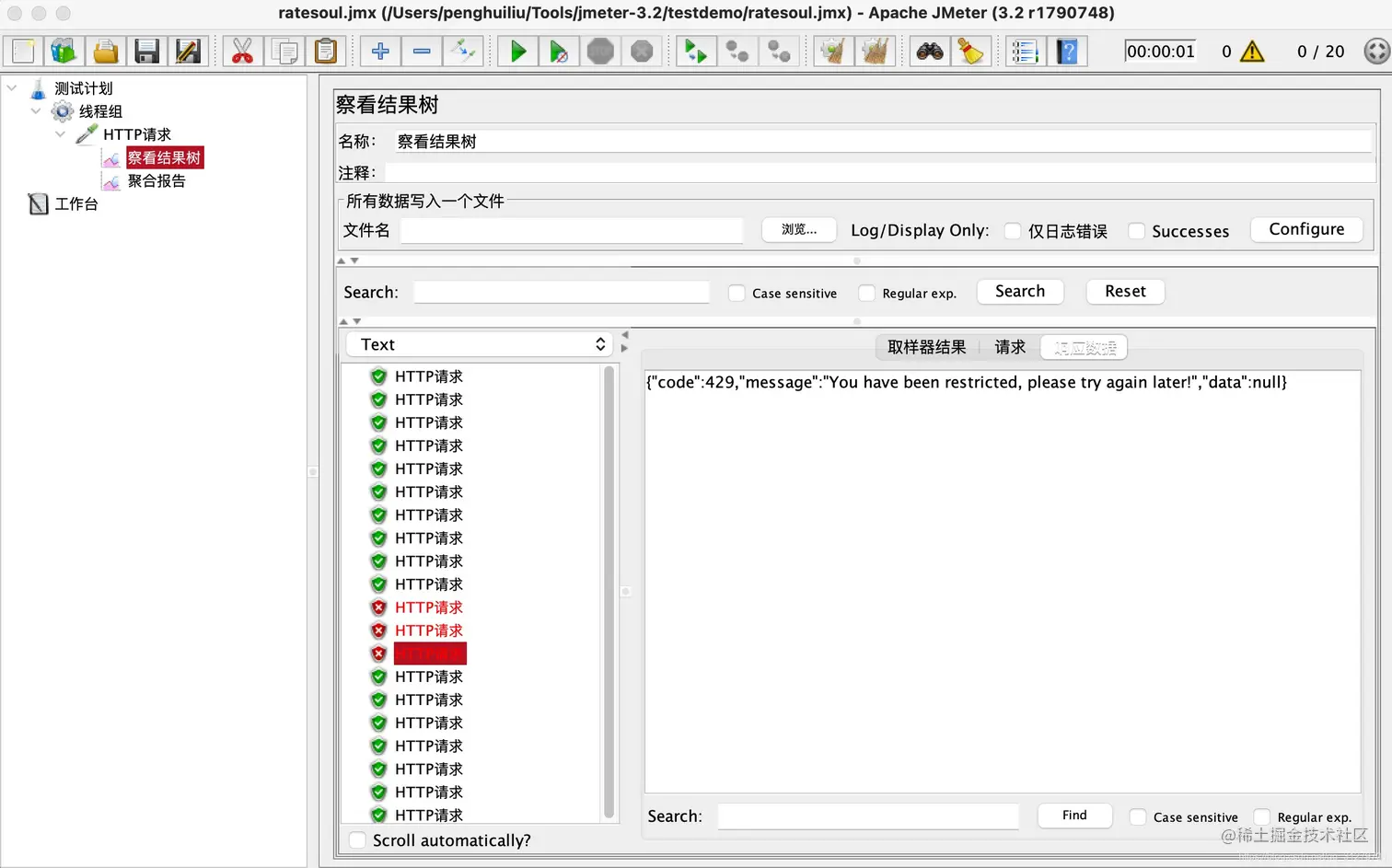Viewport: 1392px width, 868px height.
Task: Toggle Case sensitive checkbox next to Find
Action: point(1138,816)
